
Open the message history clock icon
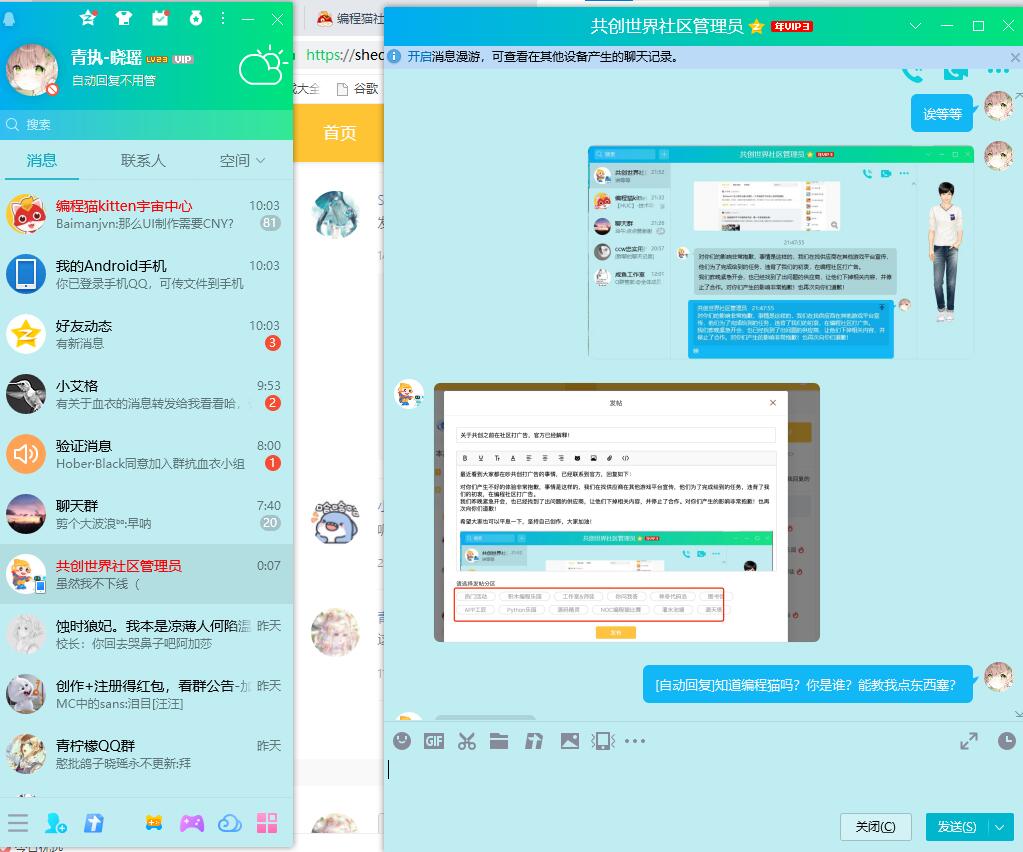click(x=1007, y=741)
